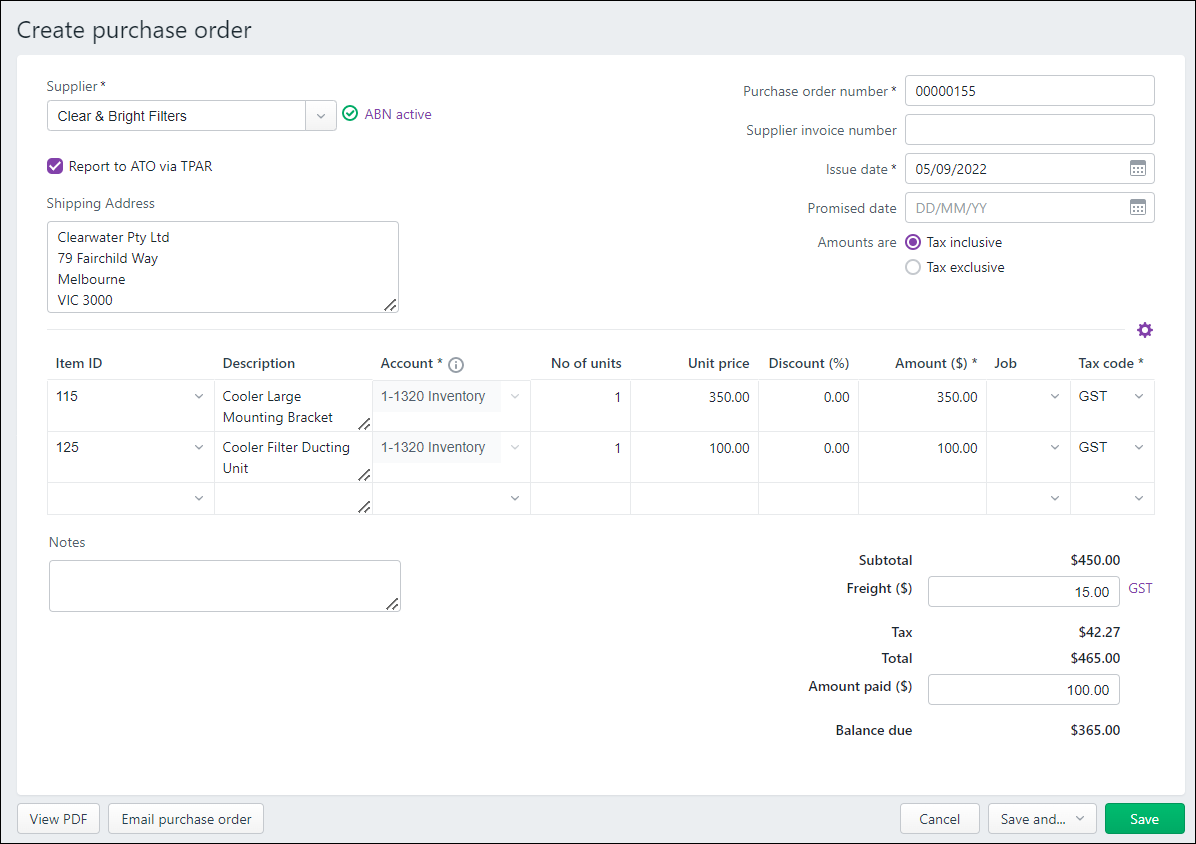Screen dimensions: 1196x844
Task: Open the Supplier dropdown arrow
Action: [321, 115]
